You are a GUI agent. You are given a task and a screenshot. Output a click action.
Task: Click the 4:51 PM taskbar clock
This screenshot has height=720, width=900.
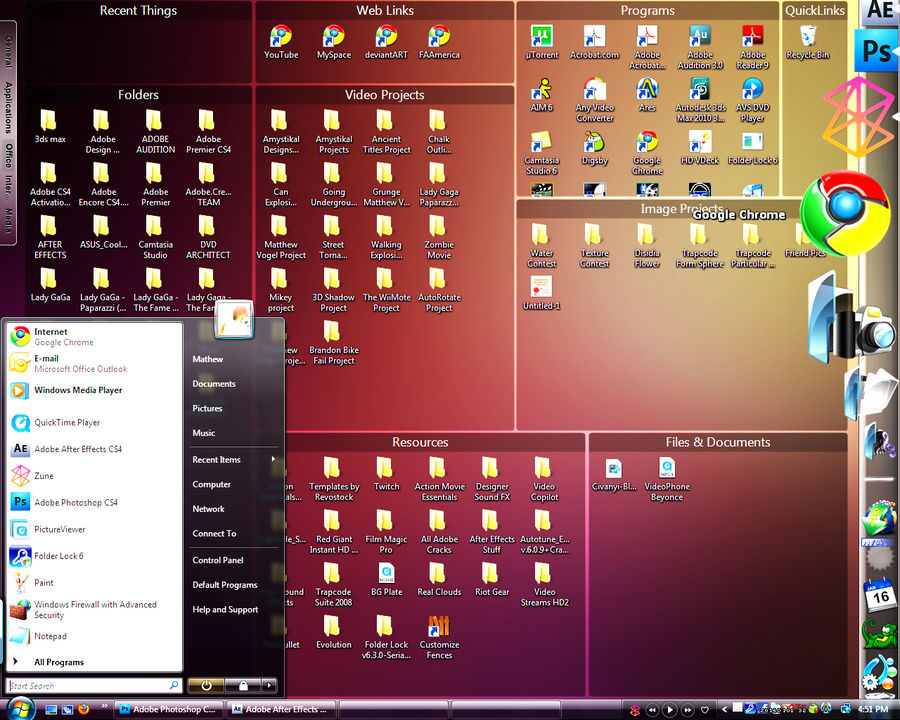(872, 710)
